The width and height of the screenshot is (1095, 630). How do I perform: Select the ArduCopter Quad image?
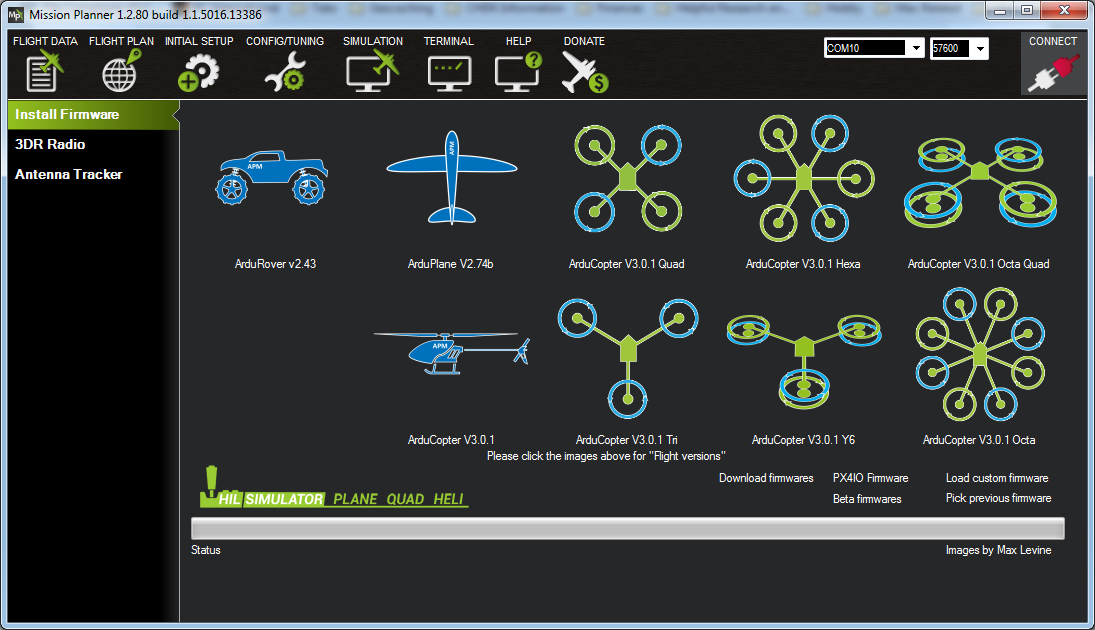coord(628,178)
